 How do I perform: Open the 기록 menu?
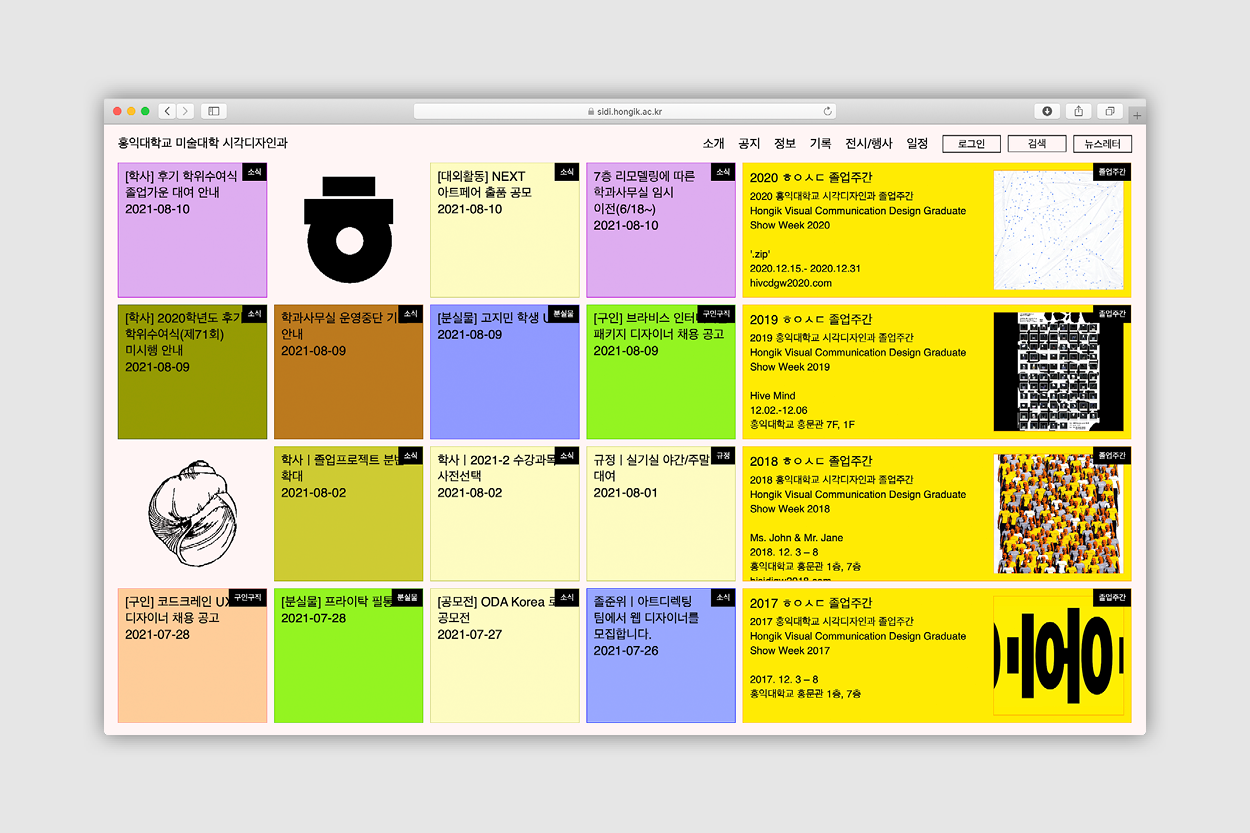coord(821,144)
